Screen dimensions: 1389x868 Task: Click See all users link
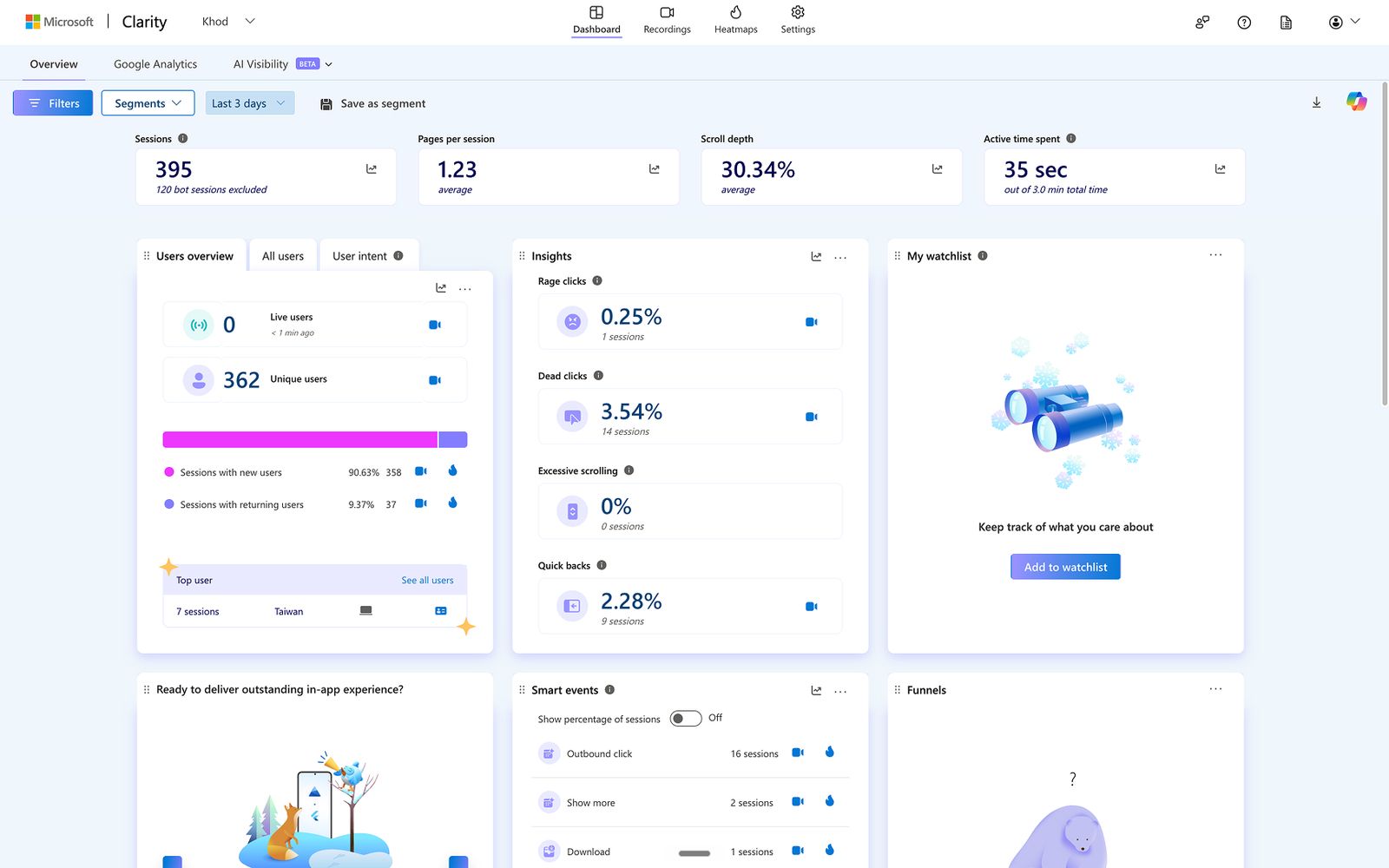click(427, 580)
